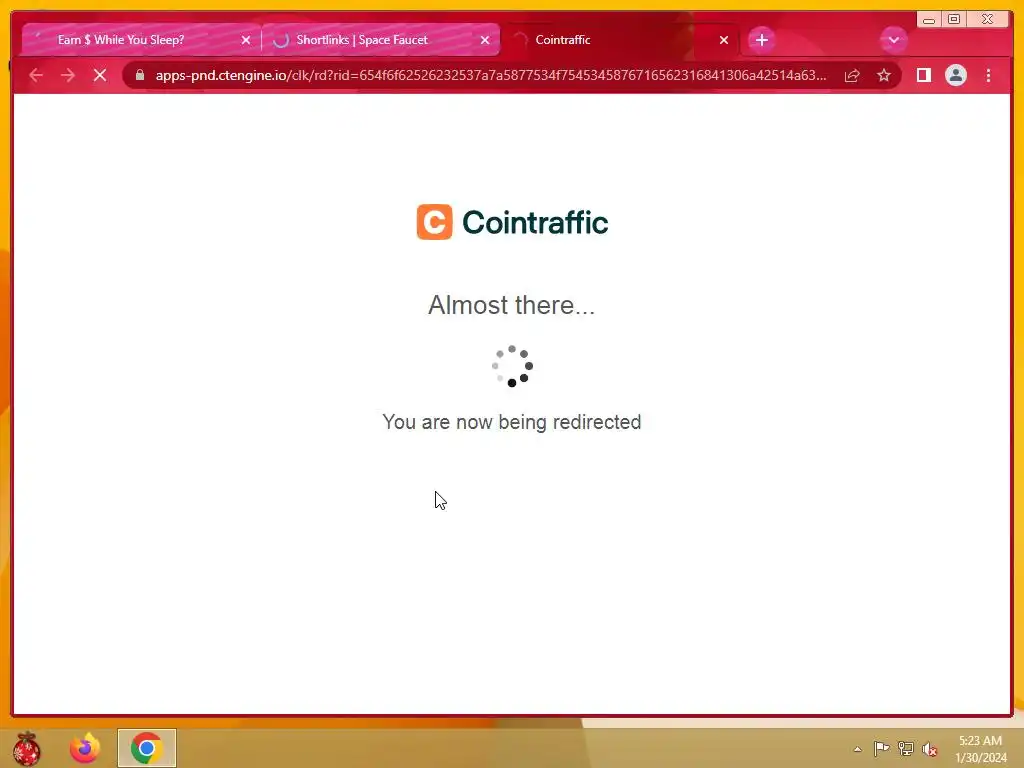The image size is (1024, 768).
Task: Open network status tray icon
Action: pos(906,749)
